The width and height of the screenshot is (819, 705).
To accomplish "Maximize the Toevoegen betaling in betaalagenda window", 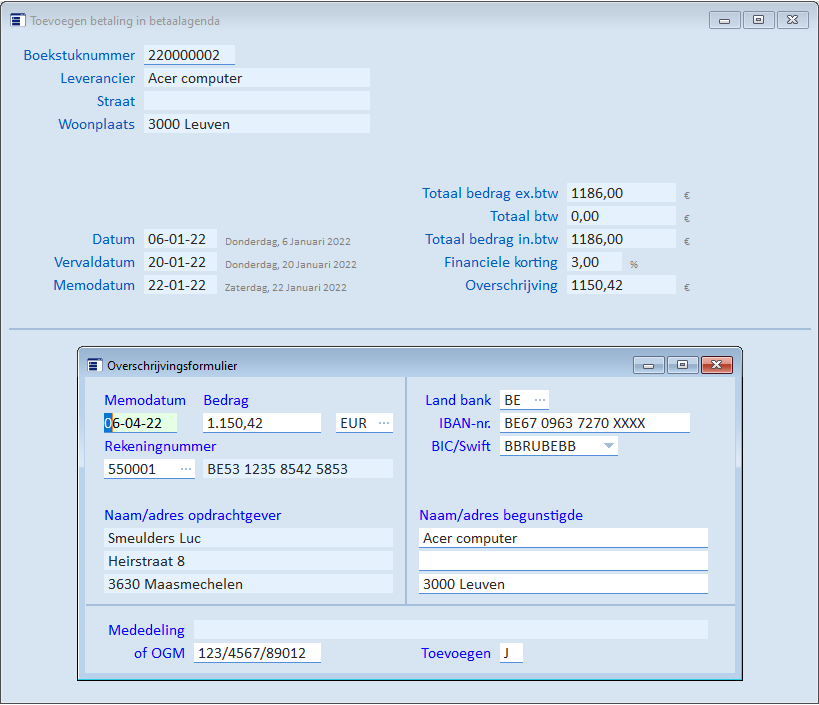I will (757, 21).
